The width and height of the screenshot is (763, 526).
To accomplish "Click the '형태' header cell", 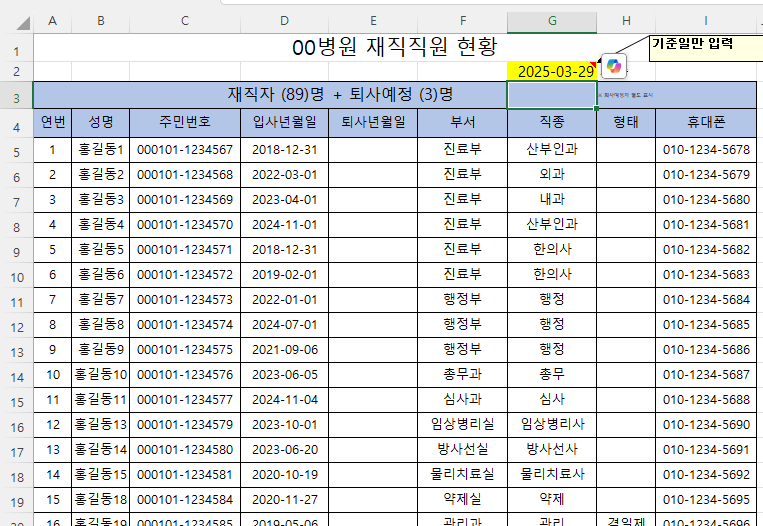I will (x=626, y=123).
